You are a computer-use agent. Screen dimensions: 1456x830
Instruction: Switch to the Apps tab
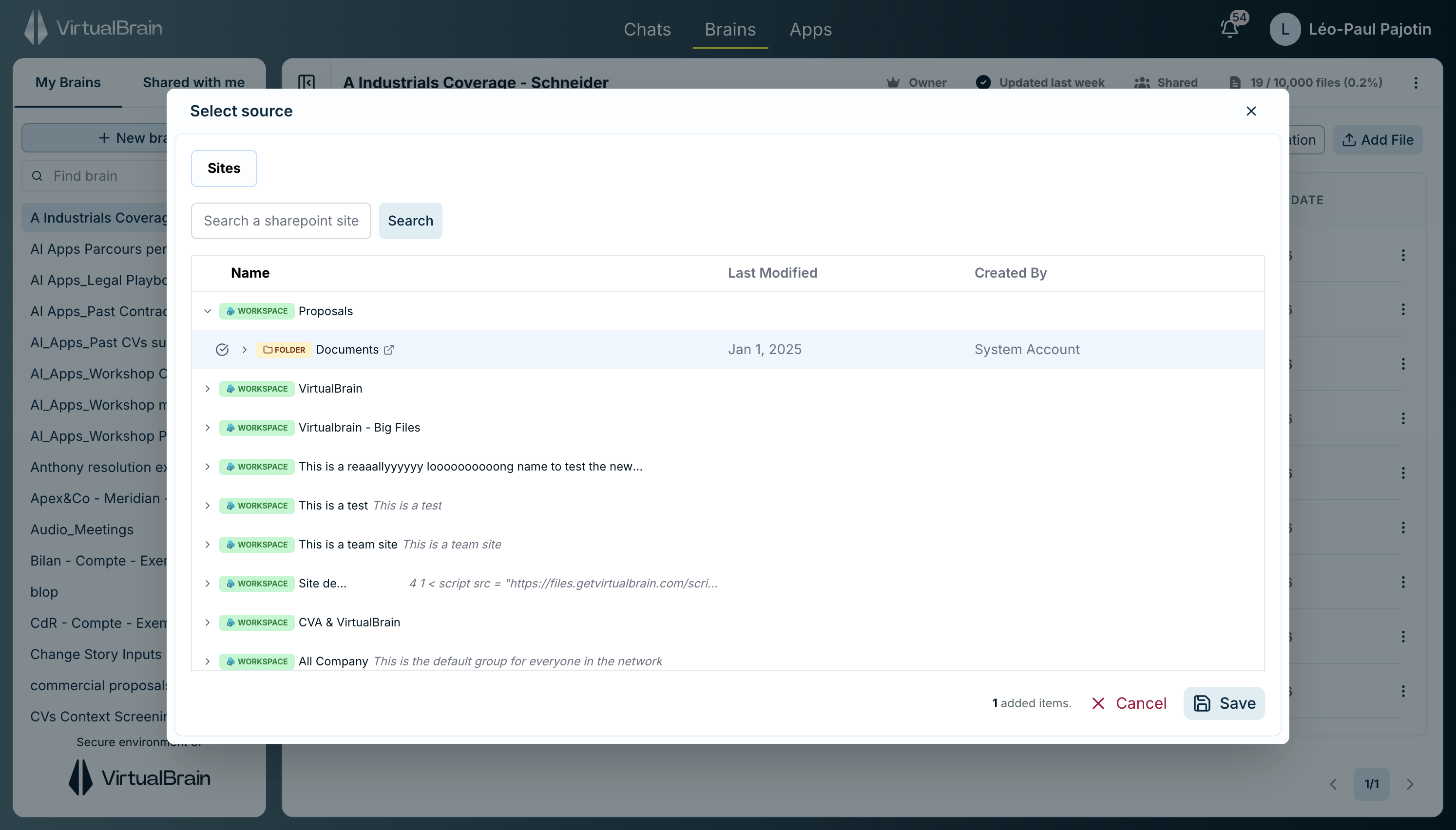tap(811, 29)
